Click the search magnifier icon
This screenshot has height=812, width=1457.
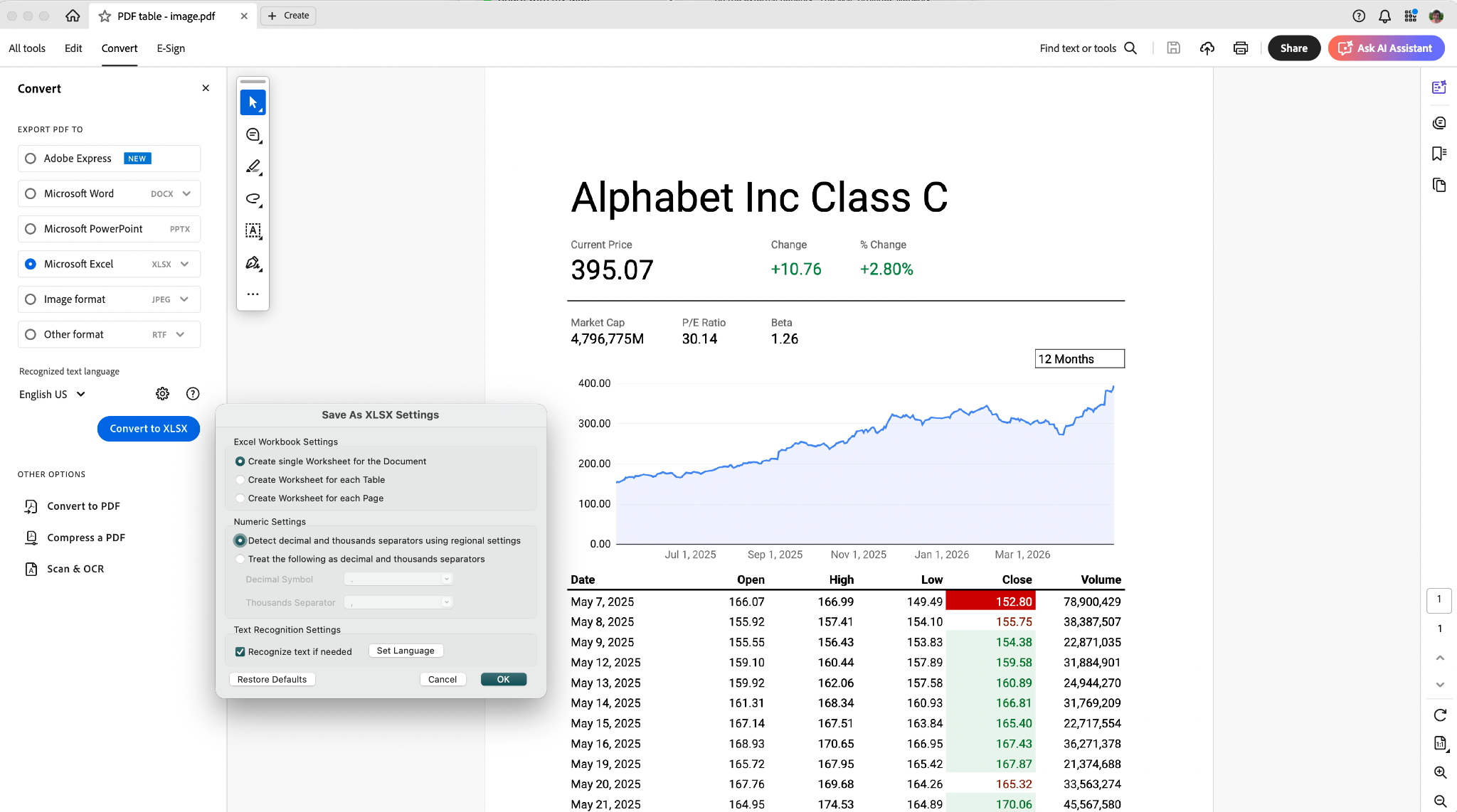click(1130, 48)
